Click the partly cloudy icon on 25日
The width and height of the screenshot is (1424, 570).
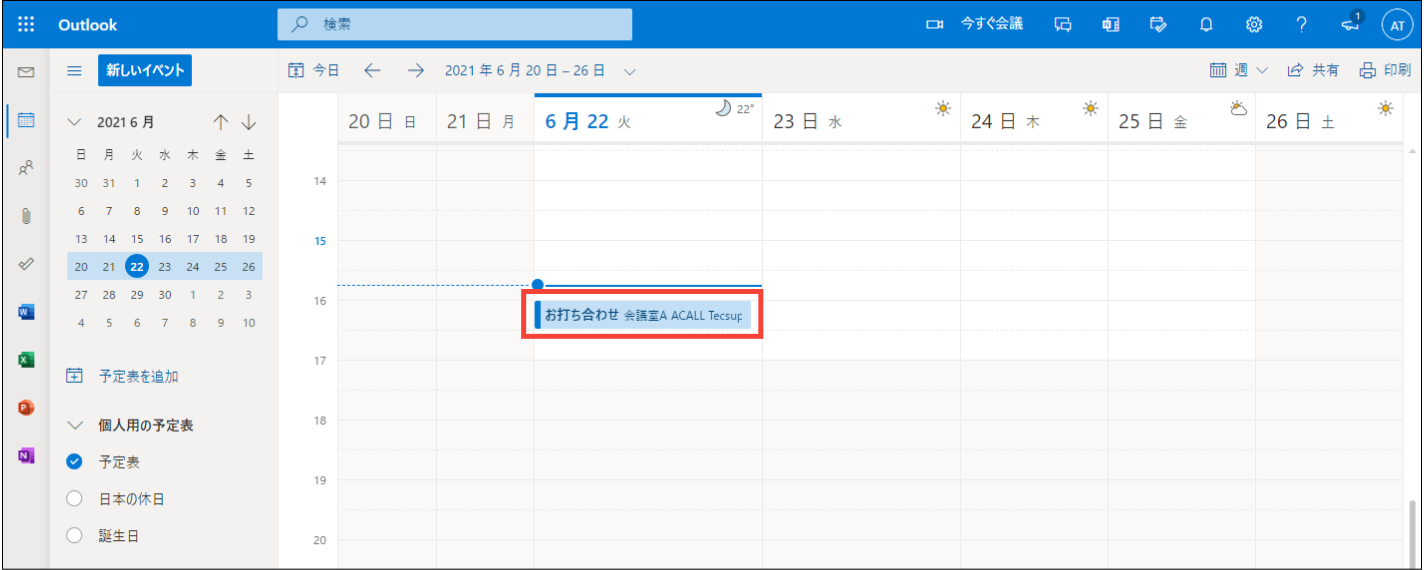point(1238,108)
